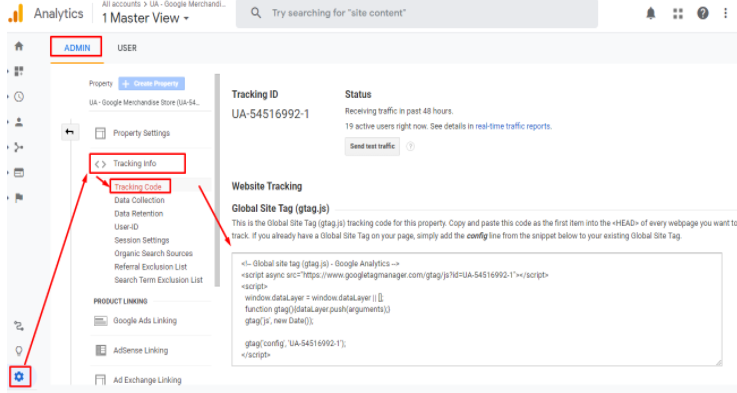Click Property Settings page icon
The width and height of the screenshot is (737, 393).
click(100, 134)
